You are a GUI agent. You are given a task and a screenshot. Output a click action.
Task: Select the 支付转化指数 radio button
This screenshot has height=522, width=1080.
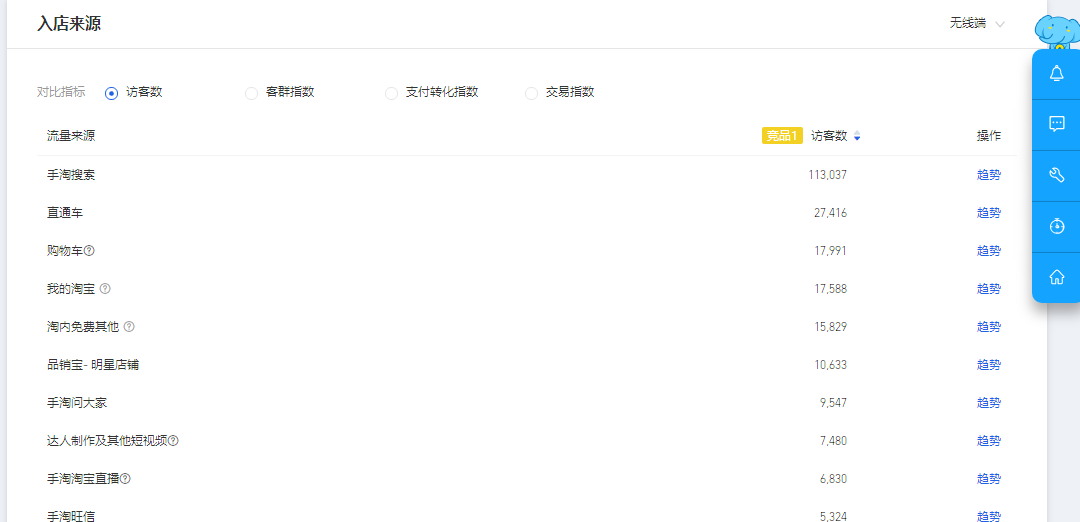point(391,93)
